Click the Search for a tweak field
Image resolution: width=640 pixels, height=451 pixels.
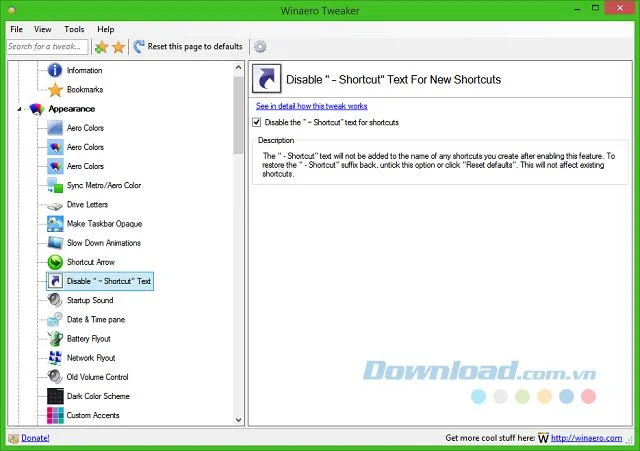pyautogui.click(x=47, y=47)
